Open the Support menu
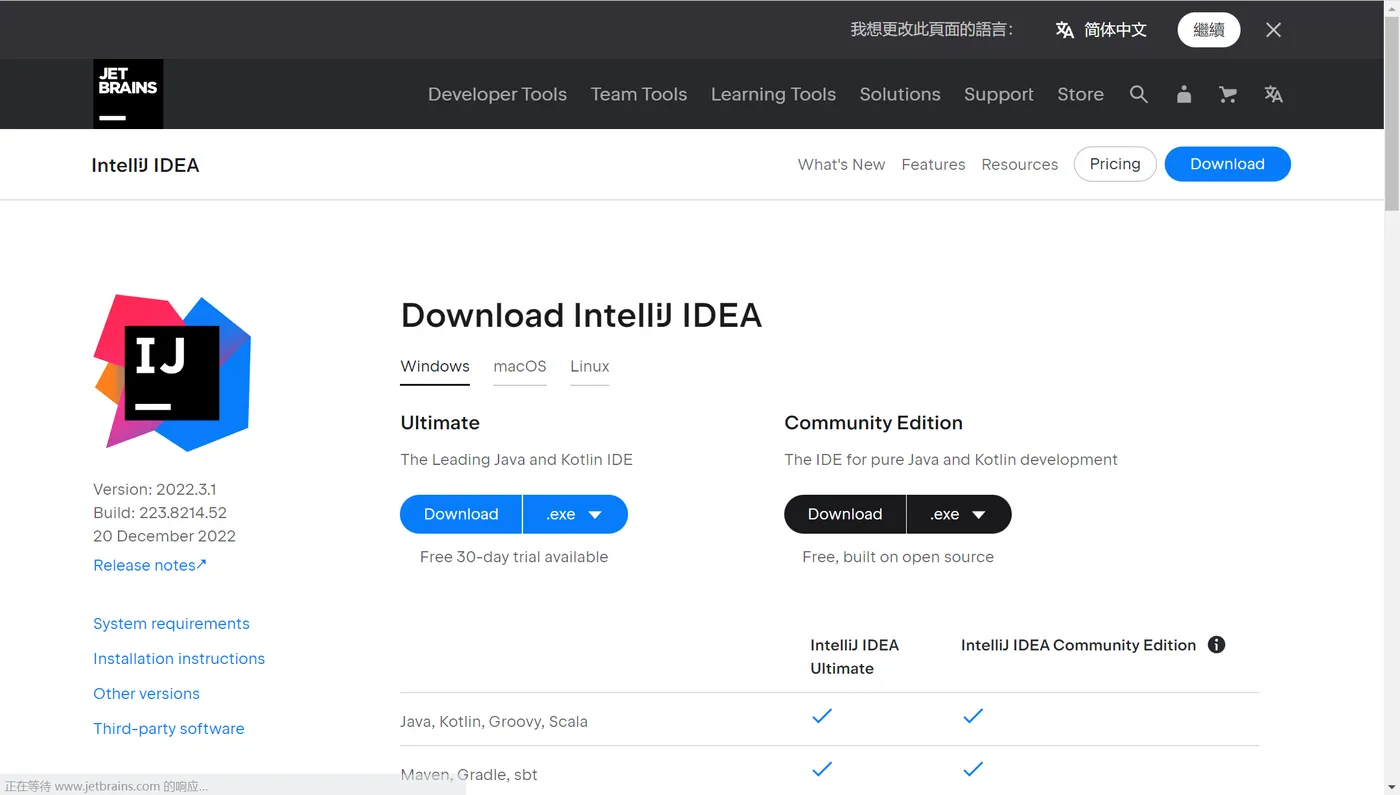This screenshot has width=1400, height=795. (999, 94)
